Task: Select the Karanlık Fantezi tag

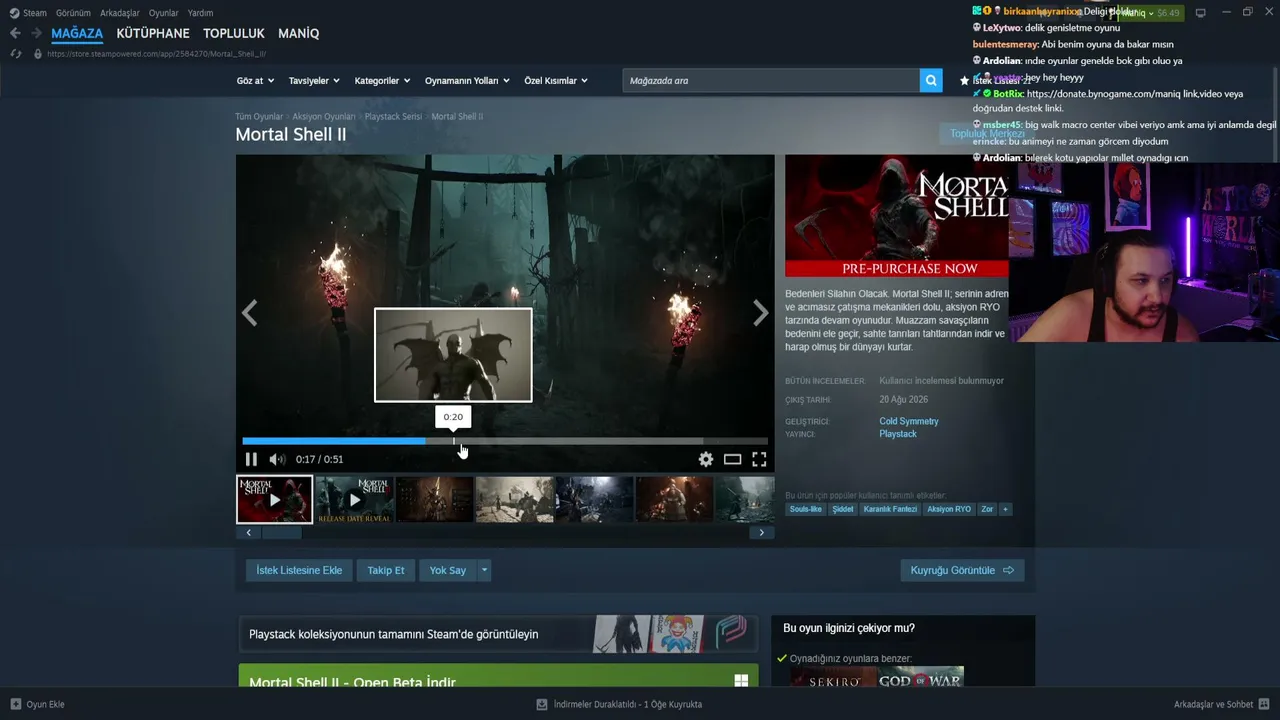Action: (890, 509)
